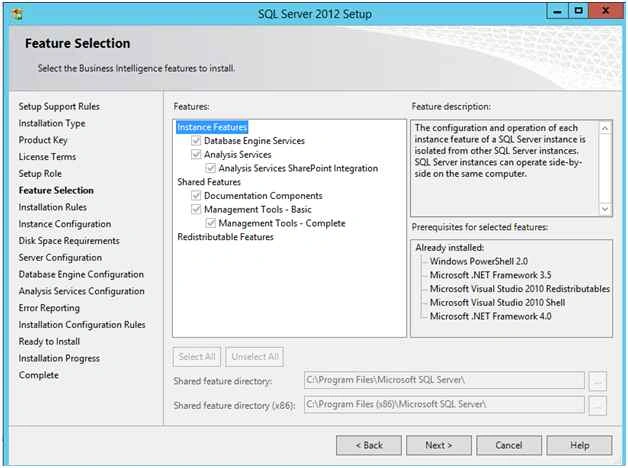Select the Server Configuration step
This screenshot has height=468, width=628.
point(60,258)
